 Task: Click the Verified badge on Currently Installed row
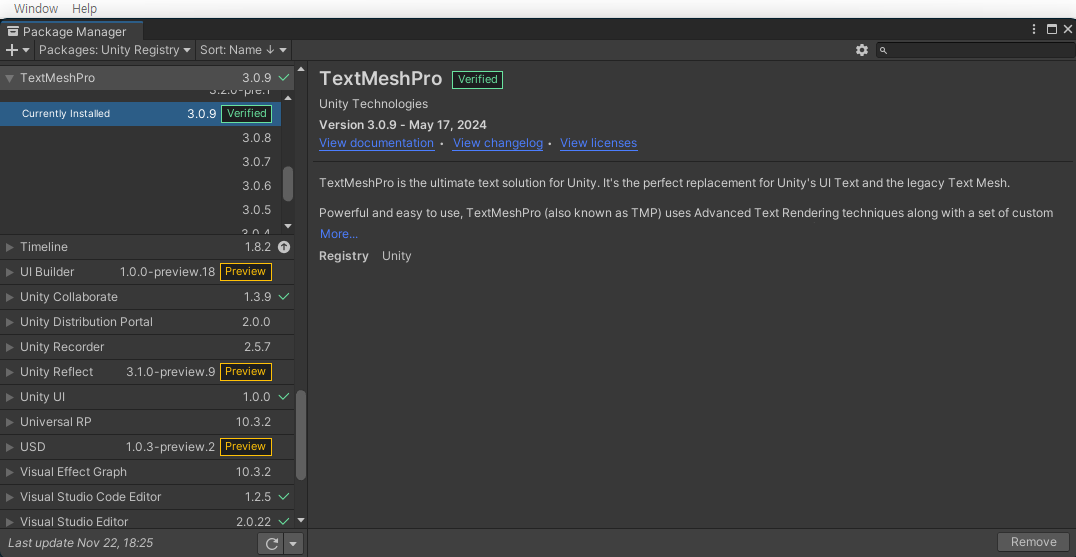click(246, 114)
